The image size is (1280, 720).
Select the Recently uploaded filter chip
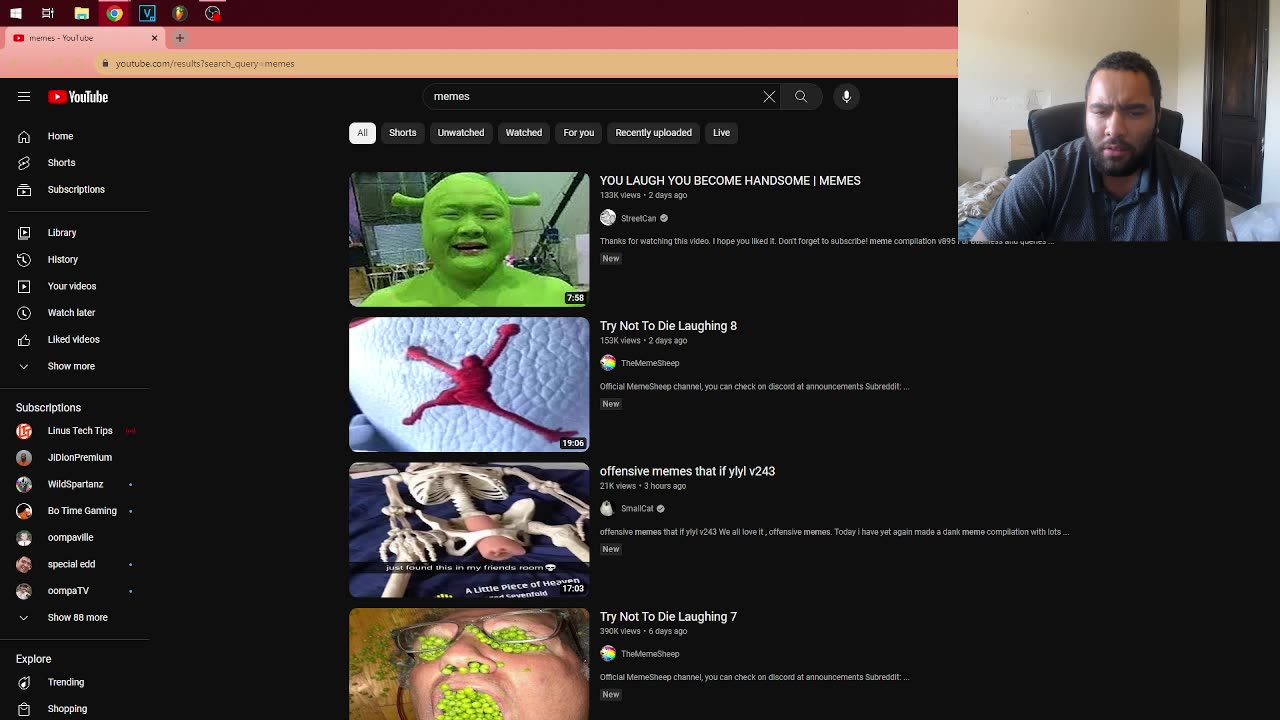tap(653, 133)
